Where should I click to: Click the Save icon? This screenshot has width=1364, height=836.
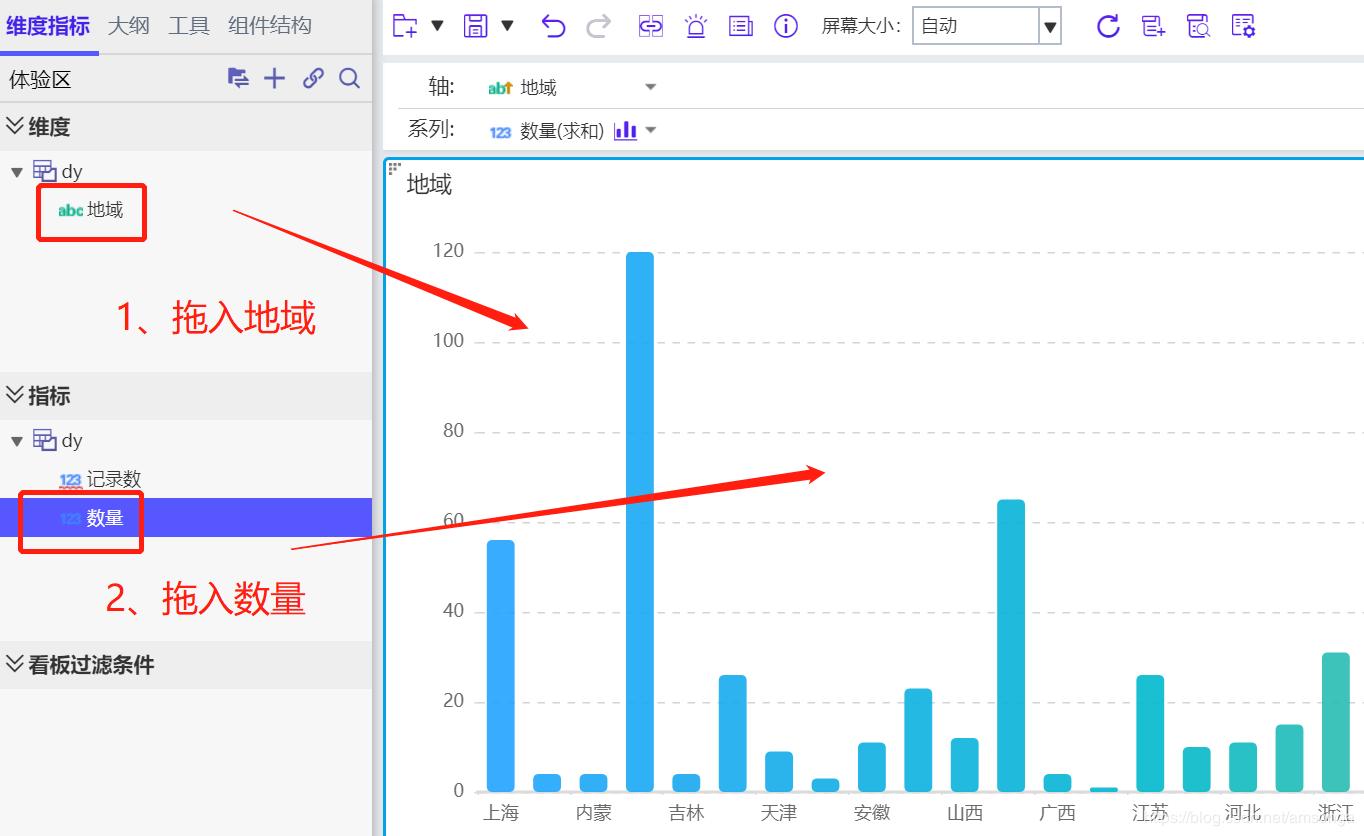pyautogui.click(x=474, y=26)
